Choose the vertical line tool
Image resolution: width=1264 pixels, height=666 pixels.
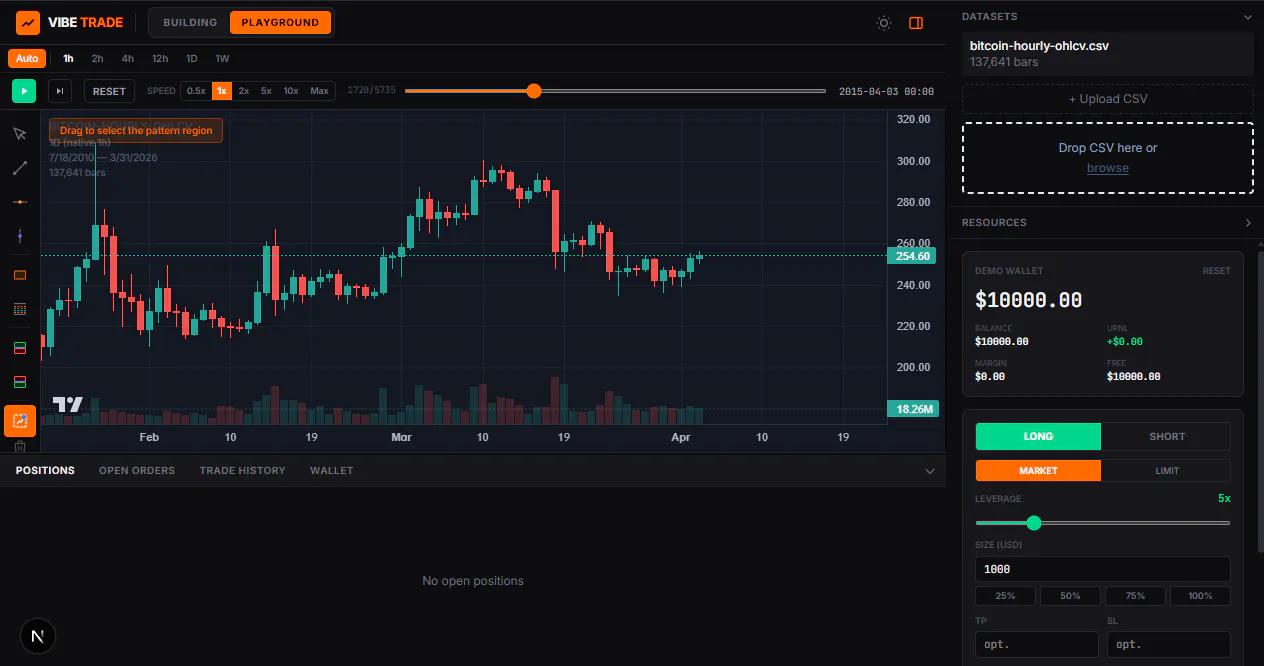click(x=19, y=236)
